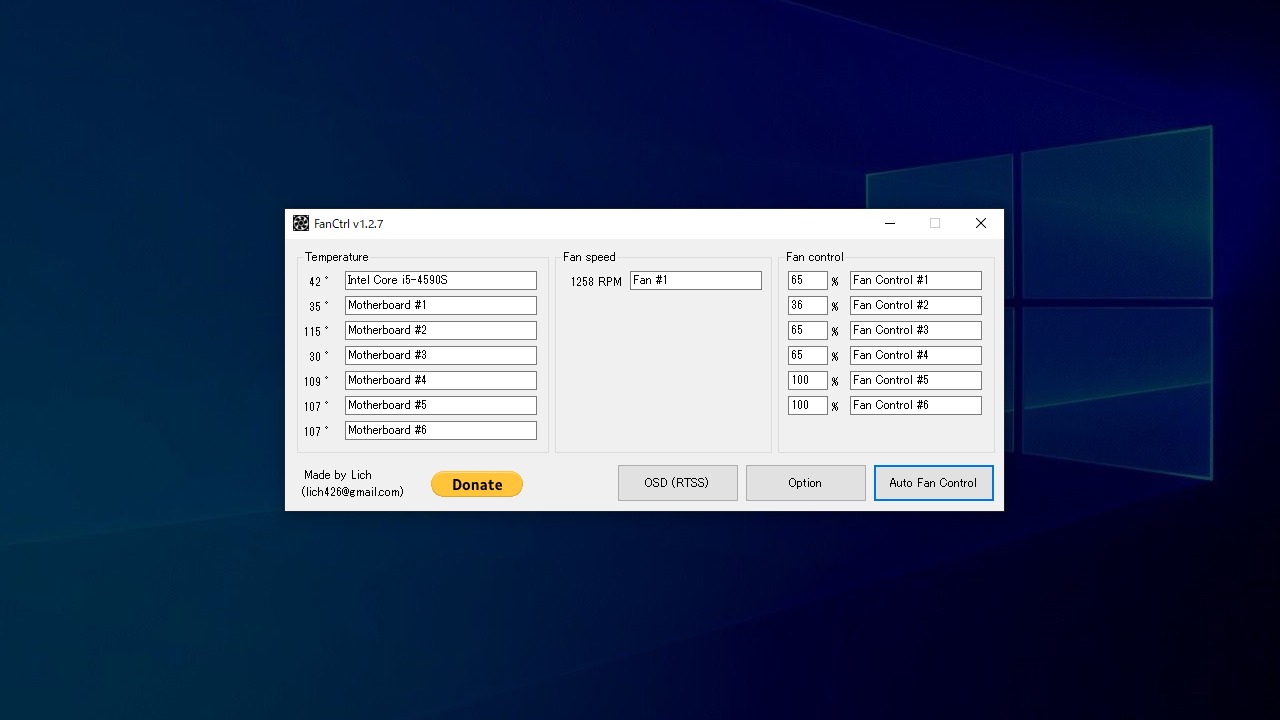Edit the Fan Control #2 name field
Image resolution: width=1280 pixels, height=720 pixels.
click(916, 306)
